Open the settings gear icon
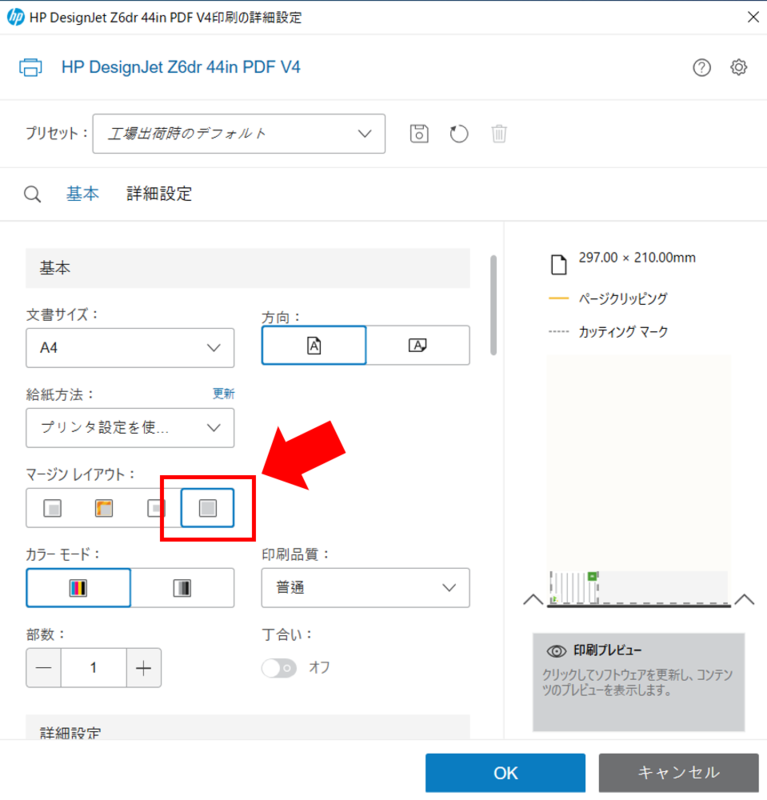Screen dimensions: 767x800 [738, 67]
